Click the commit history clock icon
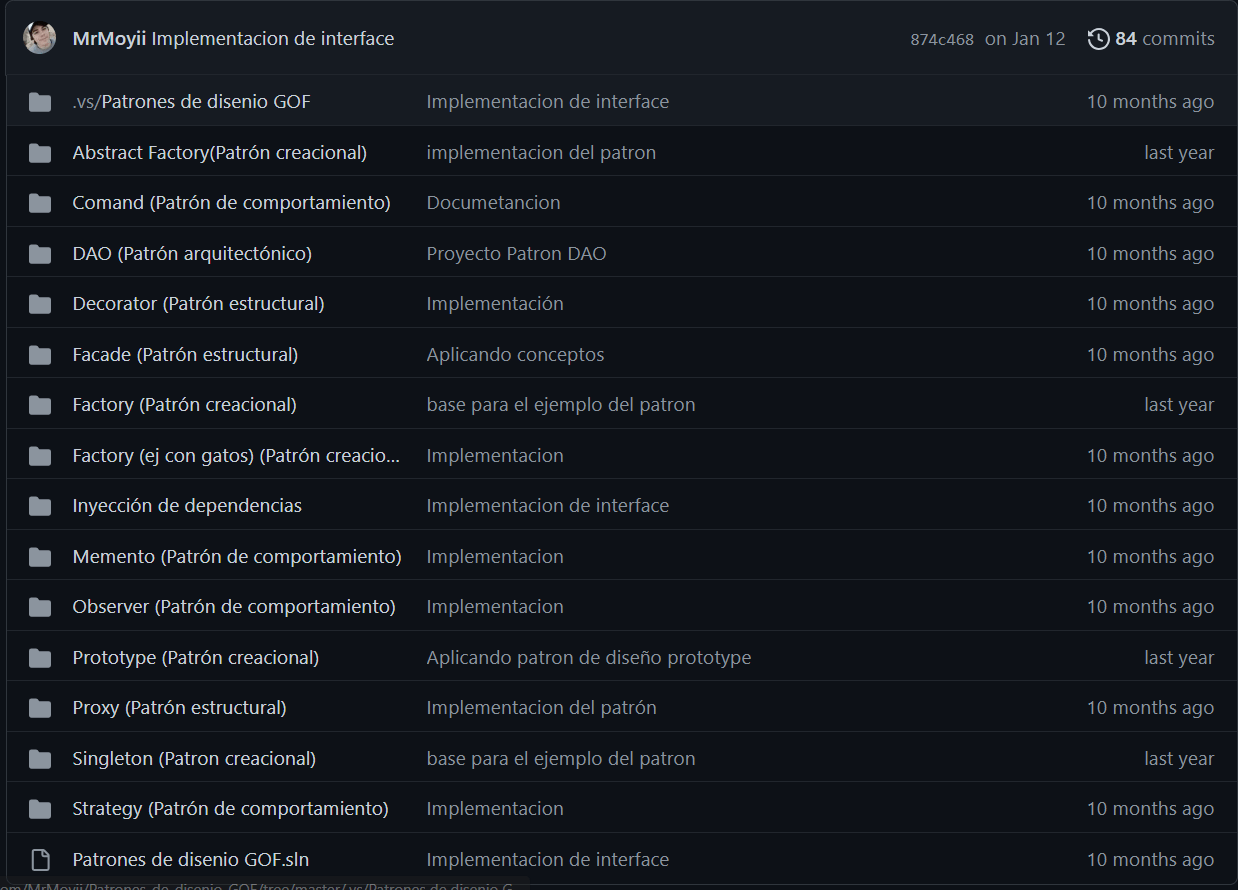The height and width of the screenshot is (890, 1238). (1098, 39)
